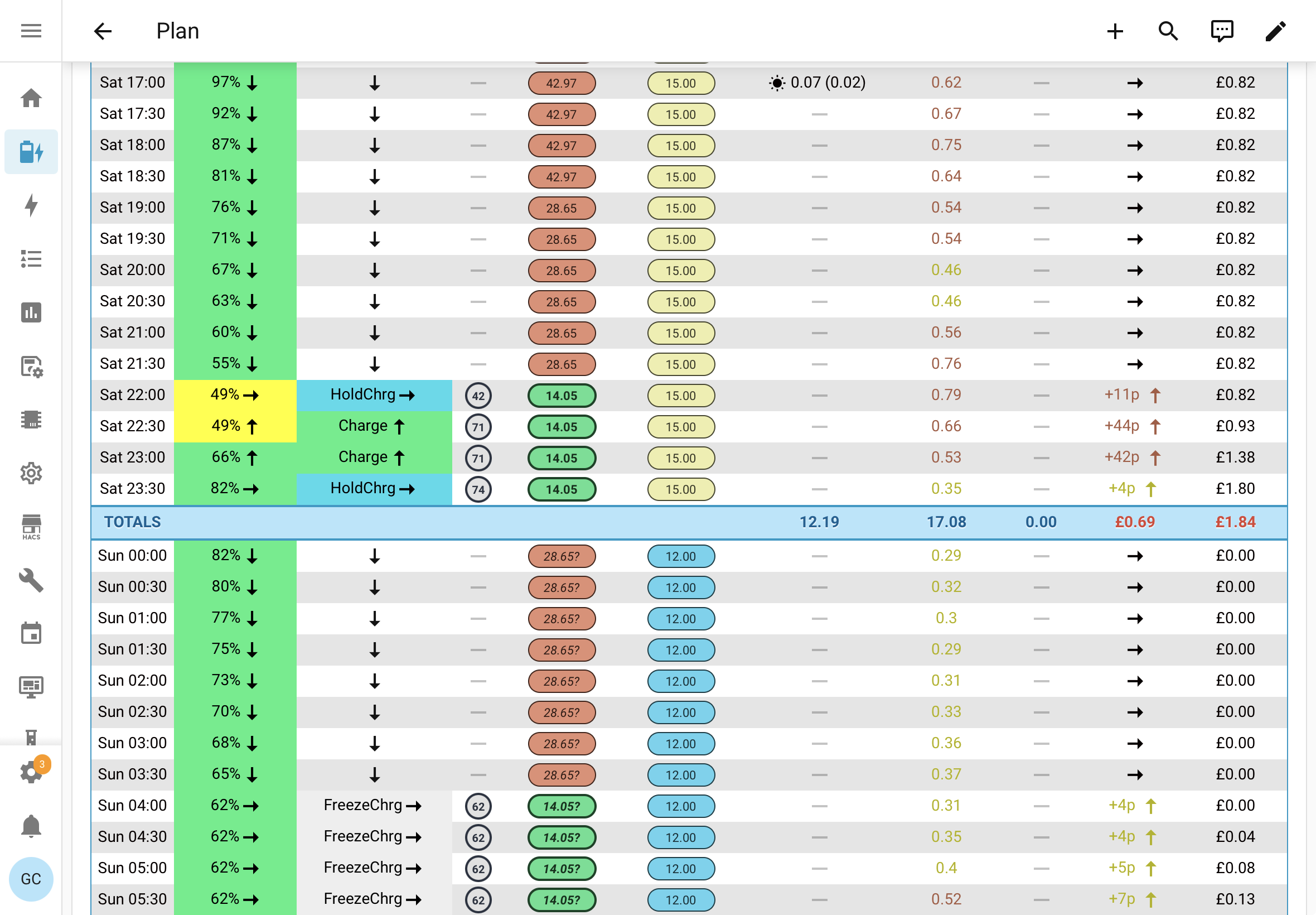Click the plus add icon in header
The width and height of the screenshot is (1316, 915).
(1114, 31)
